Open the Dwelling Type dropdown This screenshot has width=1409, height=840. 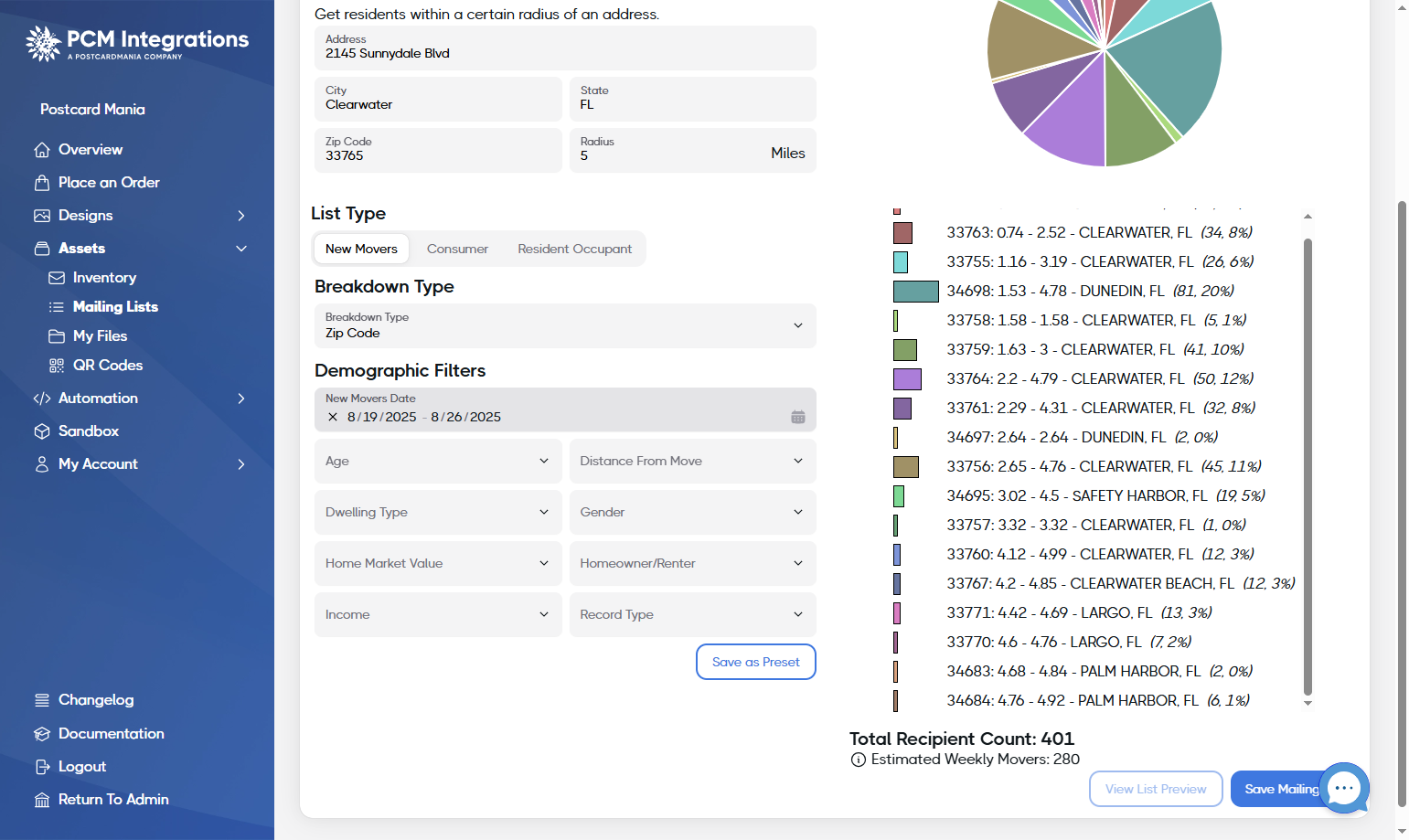438,513
